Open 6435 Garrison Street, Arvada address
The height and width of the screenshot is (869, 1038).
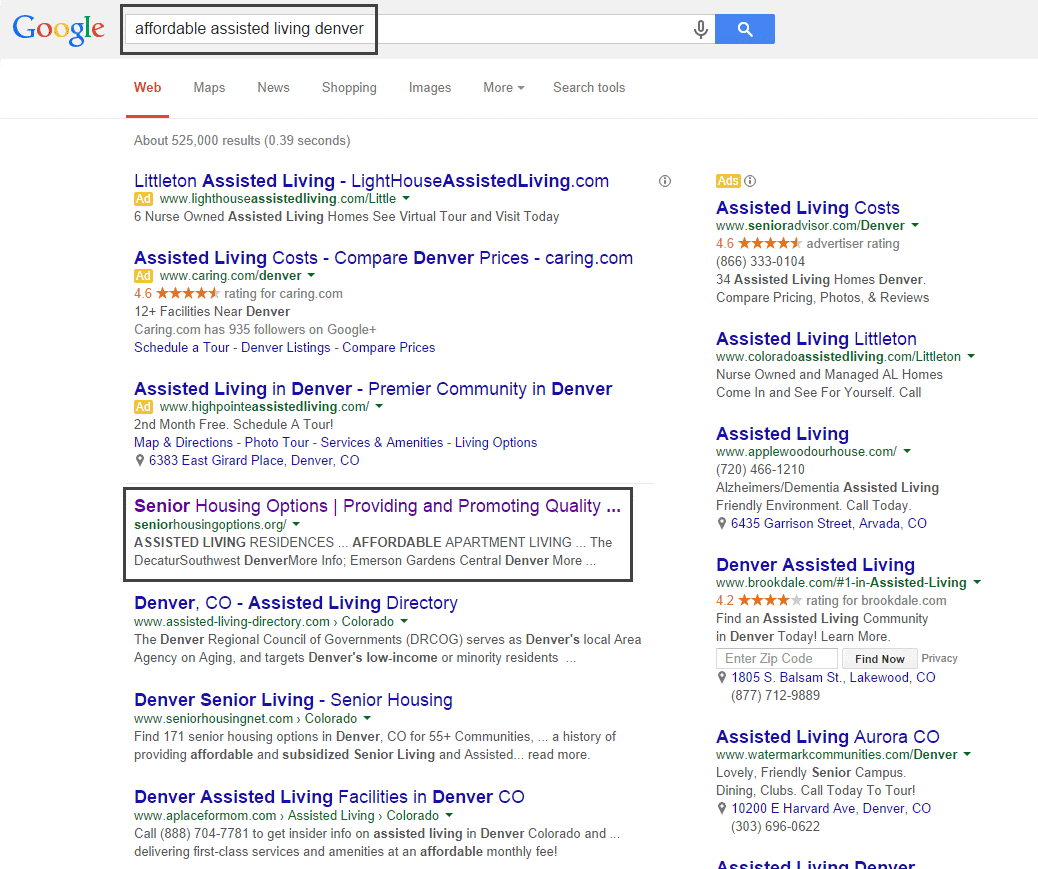click(829, 524)
